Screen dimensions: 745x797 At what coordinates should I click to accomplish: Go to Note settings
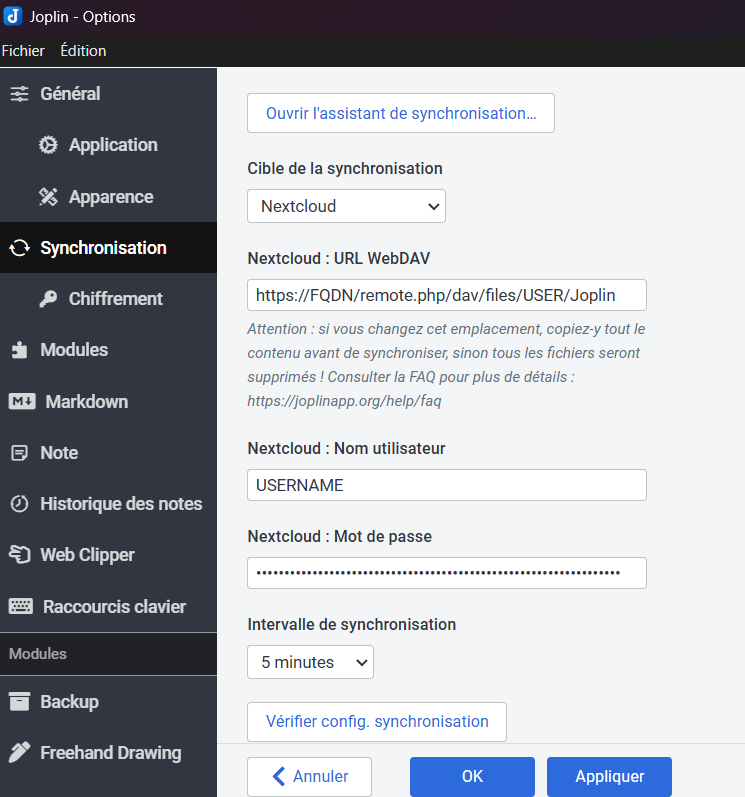click(108, 452)
